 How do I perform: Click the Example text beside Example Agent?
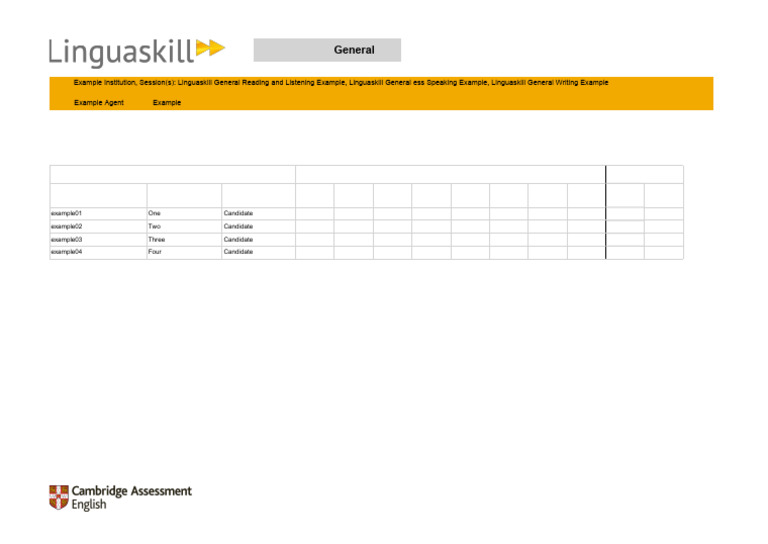coord(167,102)
